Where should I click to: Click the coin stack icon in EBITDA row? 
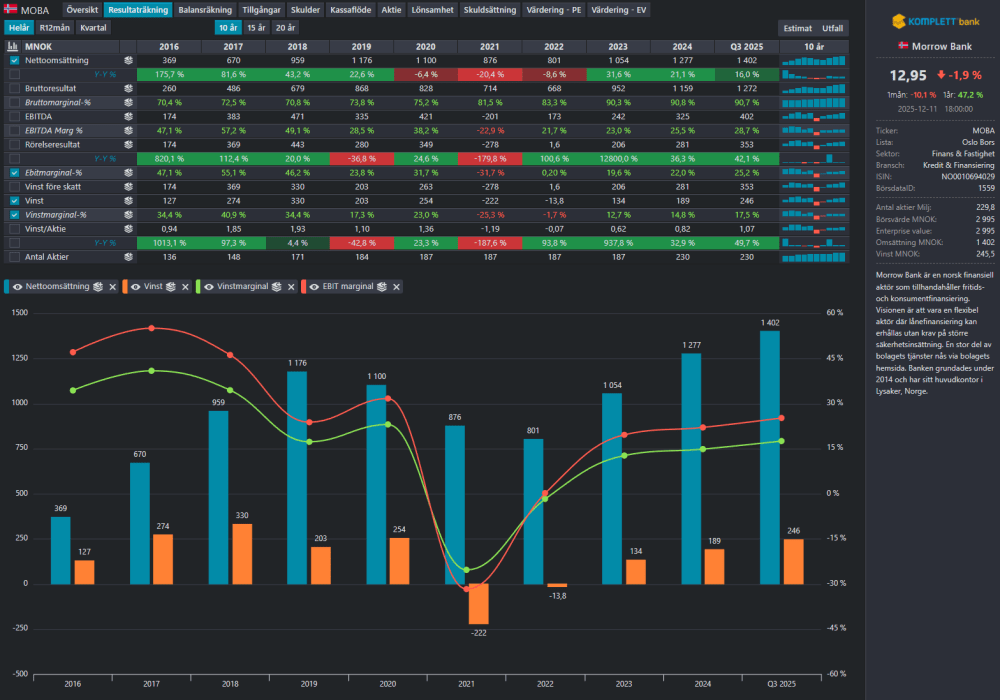(128, 117)
